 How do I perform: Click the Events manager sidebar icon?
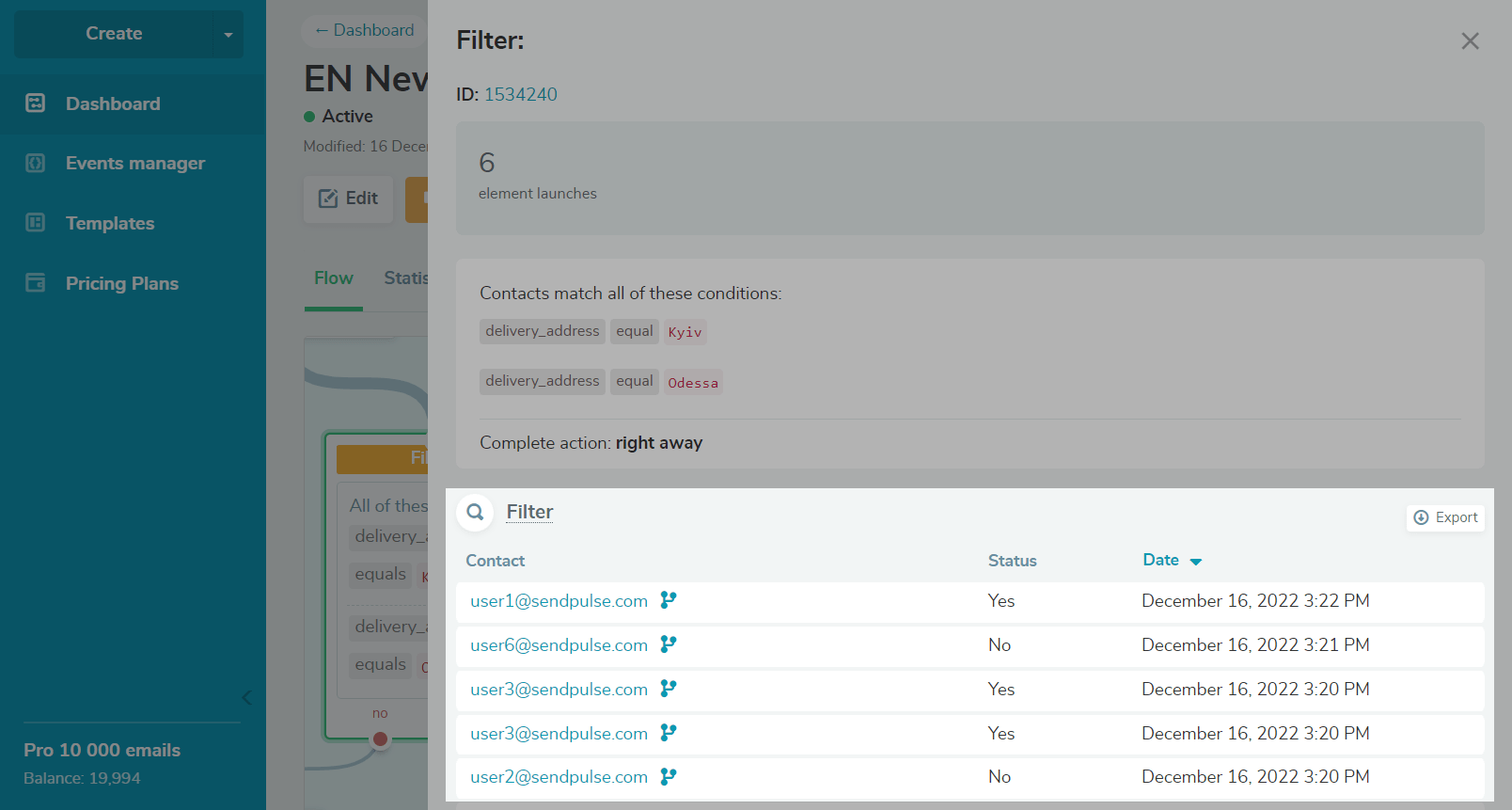[36, 164]
